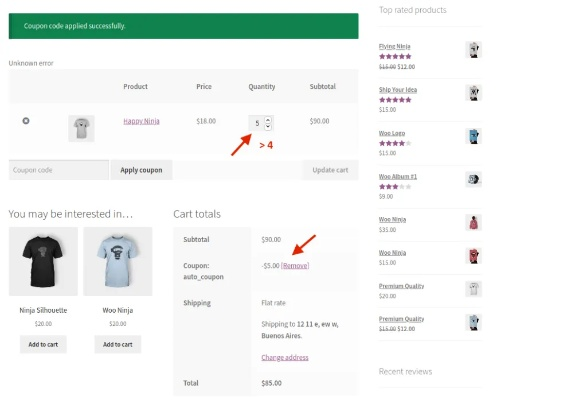The image size is (587, 400).
Task: Remove the auto_coupon discount
Action: 295,266
